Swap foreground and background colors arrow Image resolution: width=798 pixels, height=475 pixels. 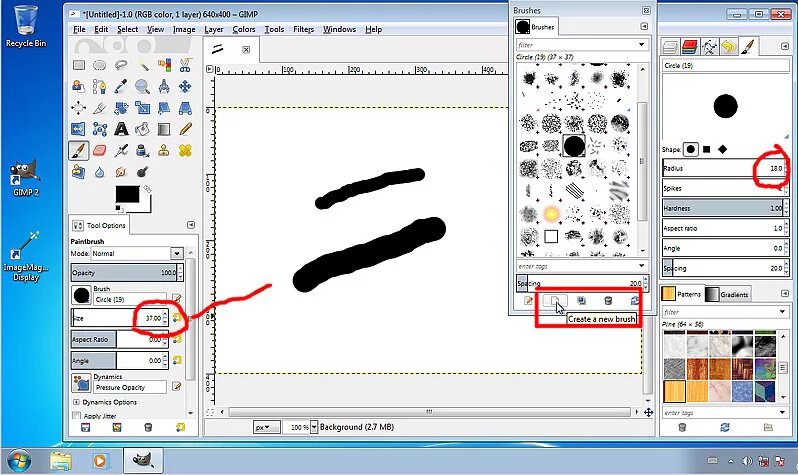click(148, 189)
